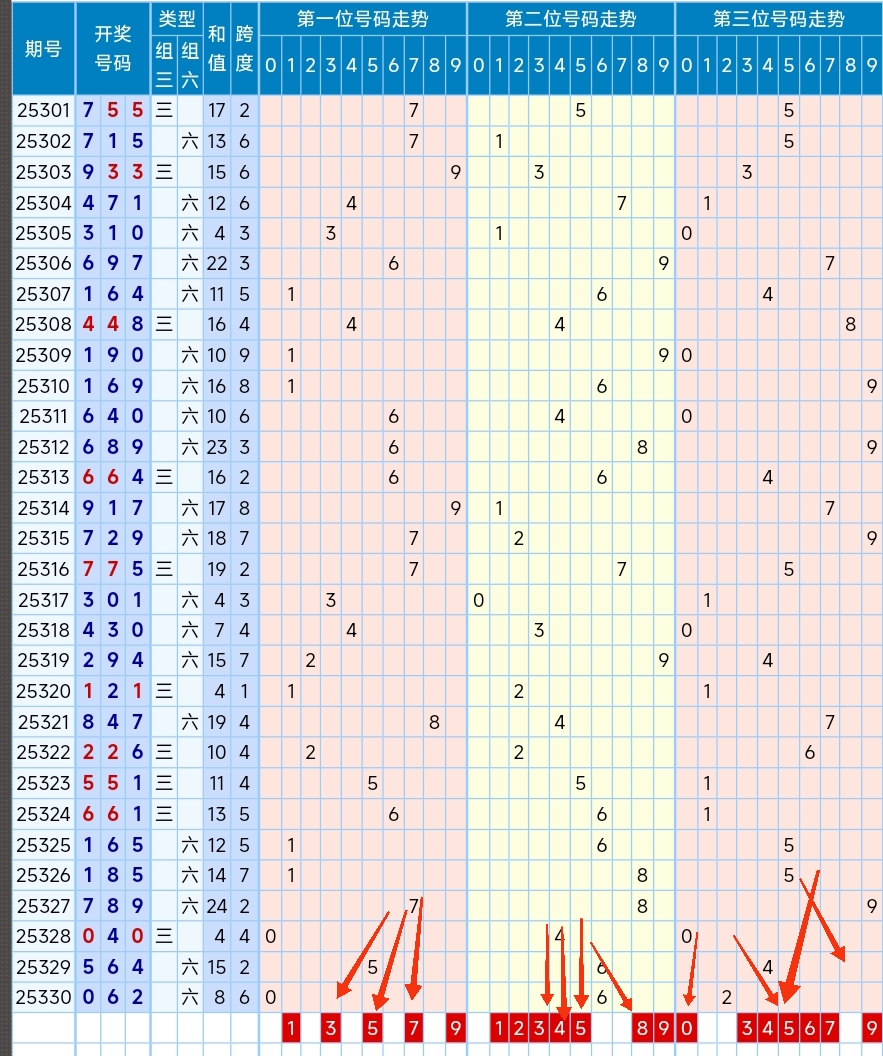
Task: Open the 第三位号码走势 section header
Action: coord(779,18)
